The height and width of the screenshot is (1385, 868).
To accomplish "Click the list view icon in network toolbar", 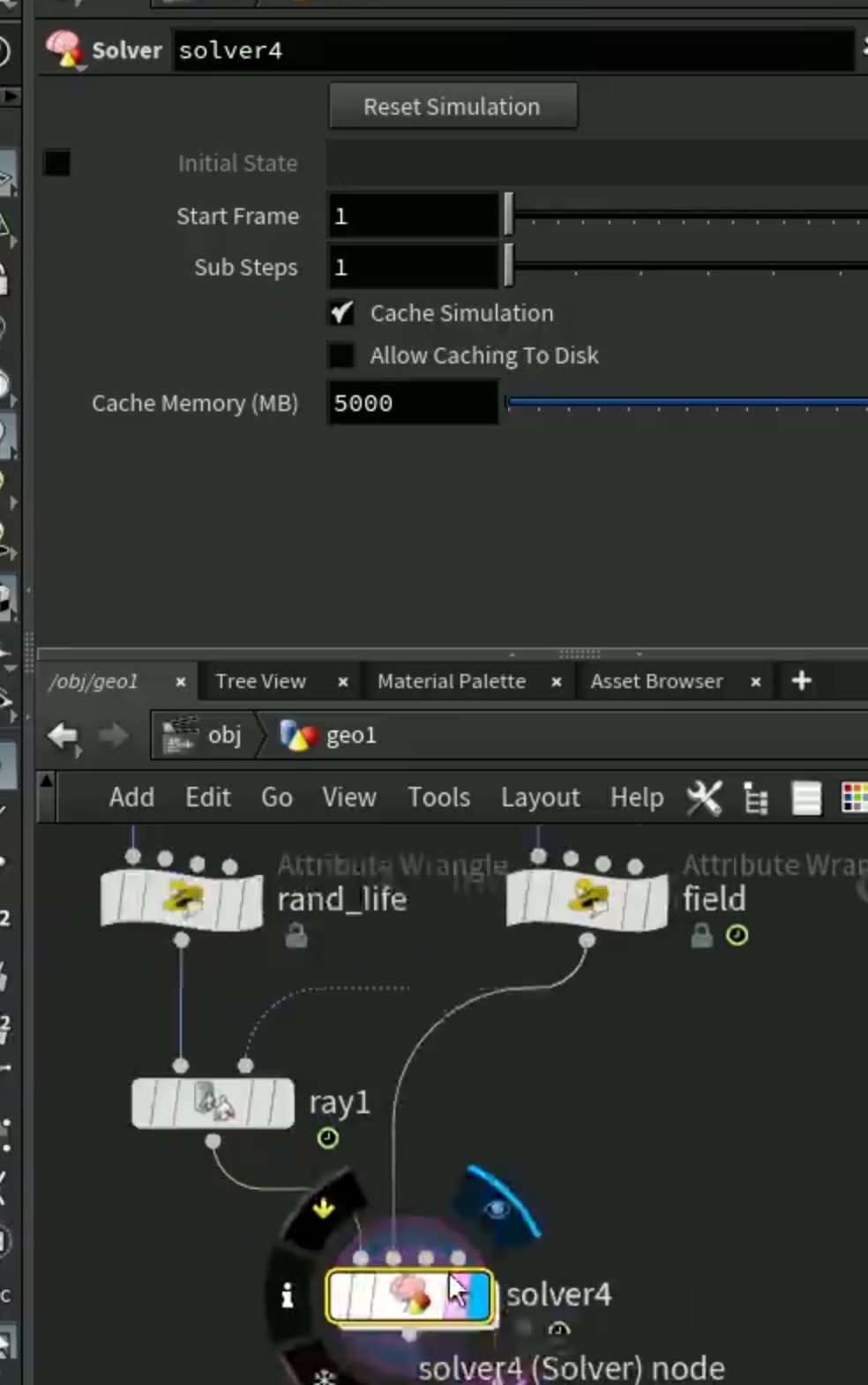I will point(806,798).
